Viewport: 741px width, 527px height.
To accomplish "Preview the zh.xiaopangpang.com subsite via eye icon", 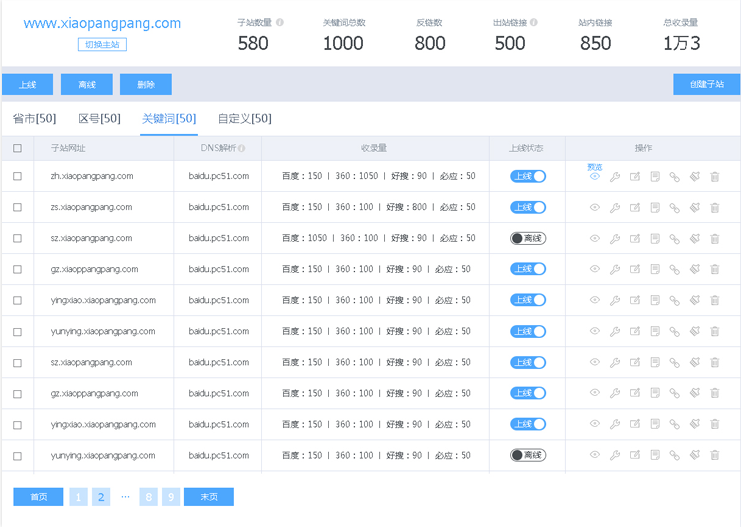I will click(x=595, y=177).
